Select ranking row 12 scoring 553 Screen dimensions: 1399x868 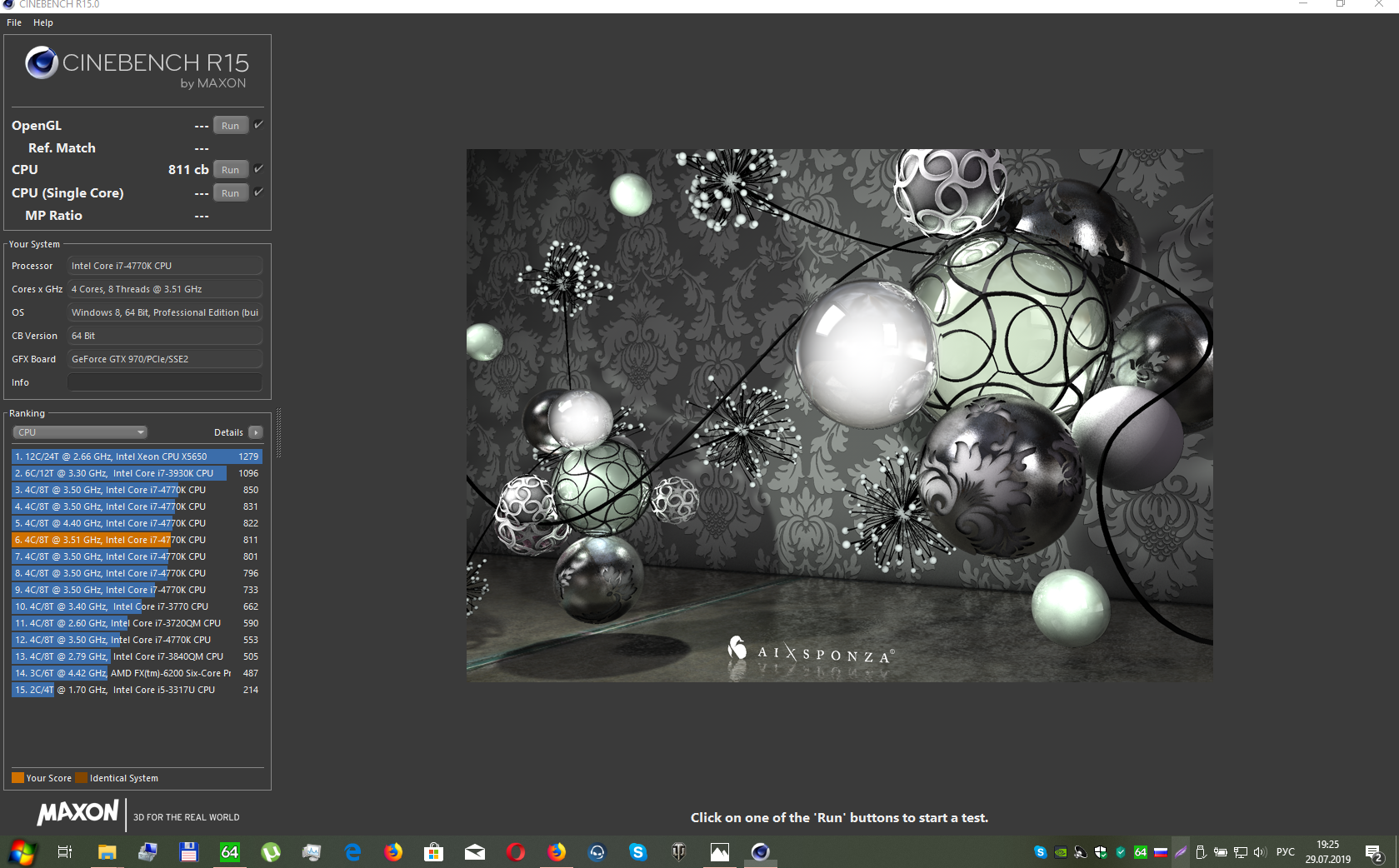(137, 640)
